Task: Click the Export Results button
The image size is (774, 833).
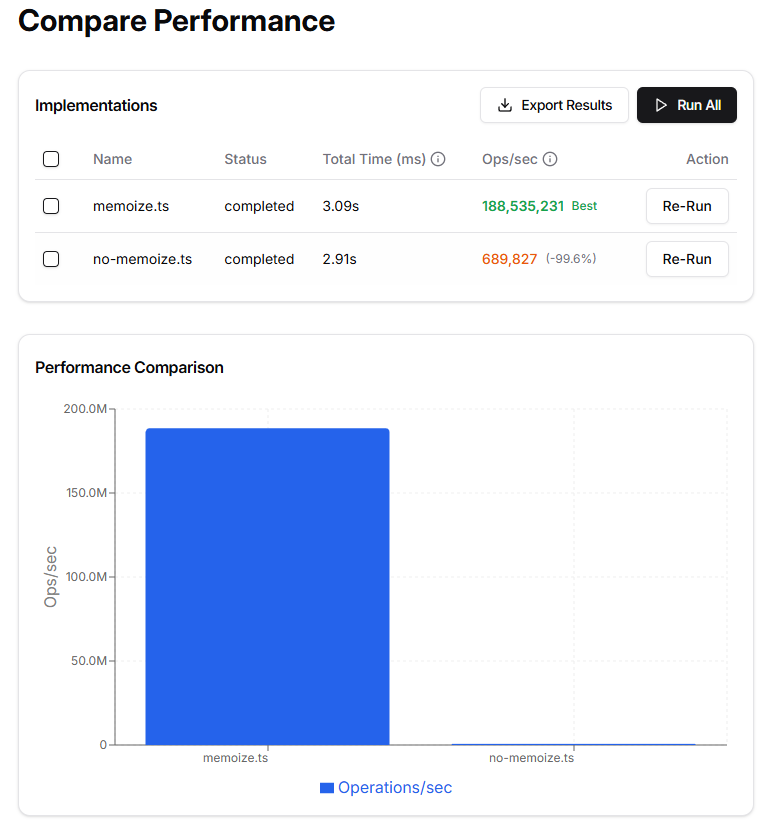Action: (554, 104)
